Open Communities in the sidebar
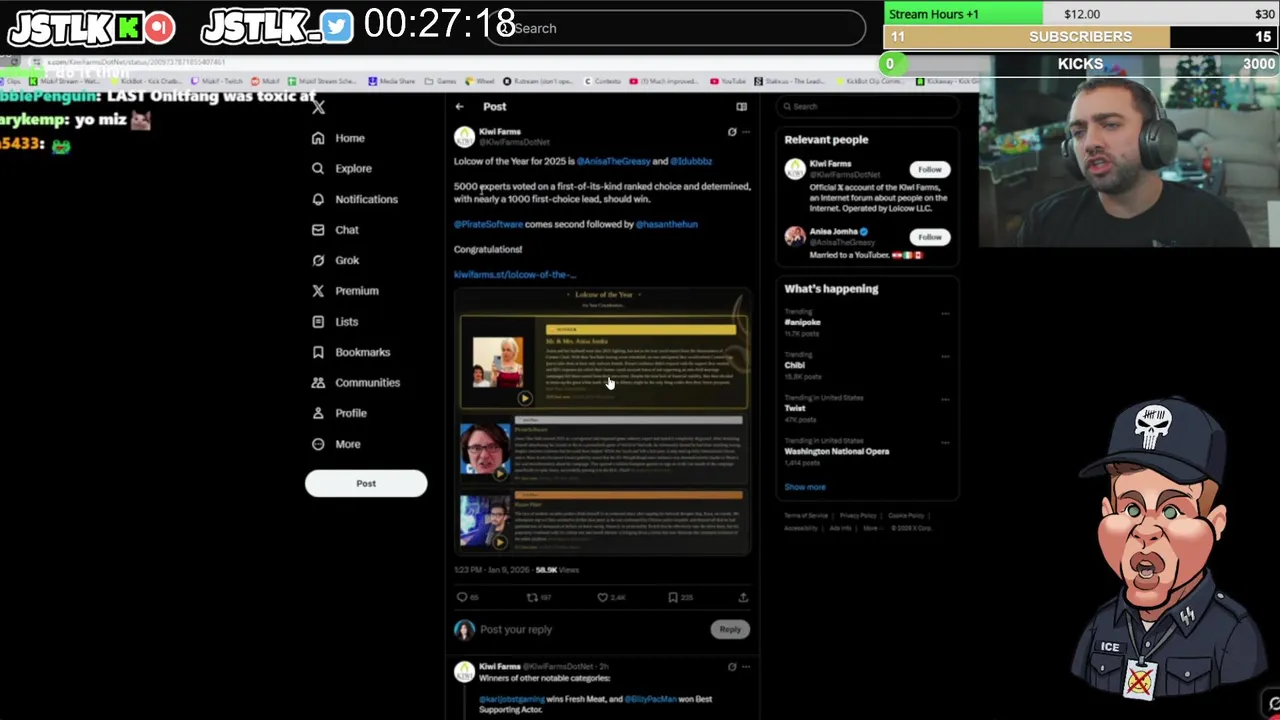 [x=356, y=382]
